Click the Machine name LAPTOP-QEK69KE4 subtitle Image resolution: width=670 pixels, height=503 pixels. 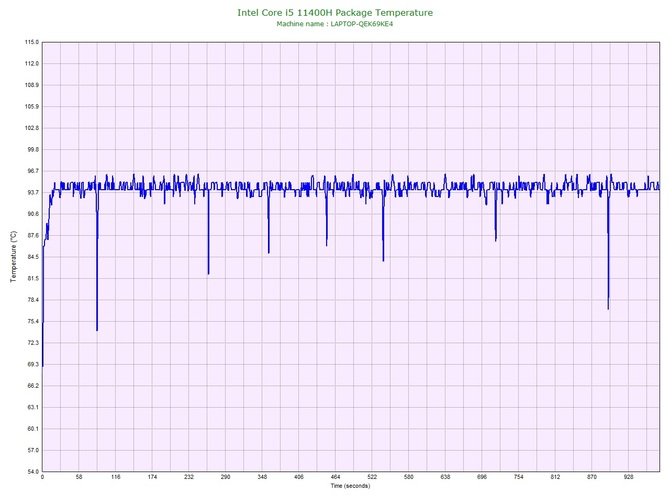pos(335,24)
